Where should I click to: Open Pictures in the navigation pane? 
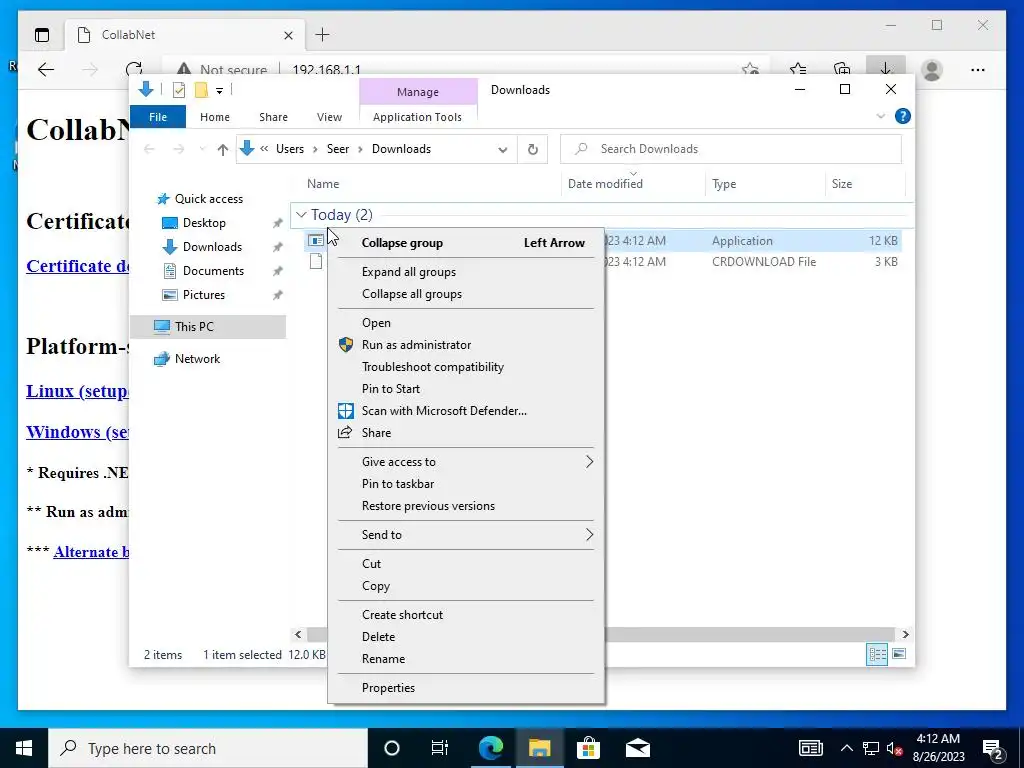point(204,295)
